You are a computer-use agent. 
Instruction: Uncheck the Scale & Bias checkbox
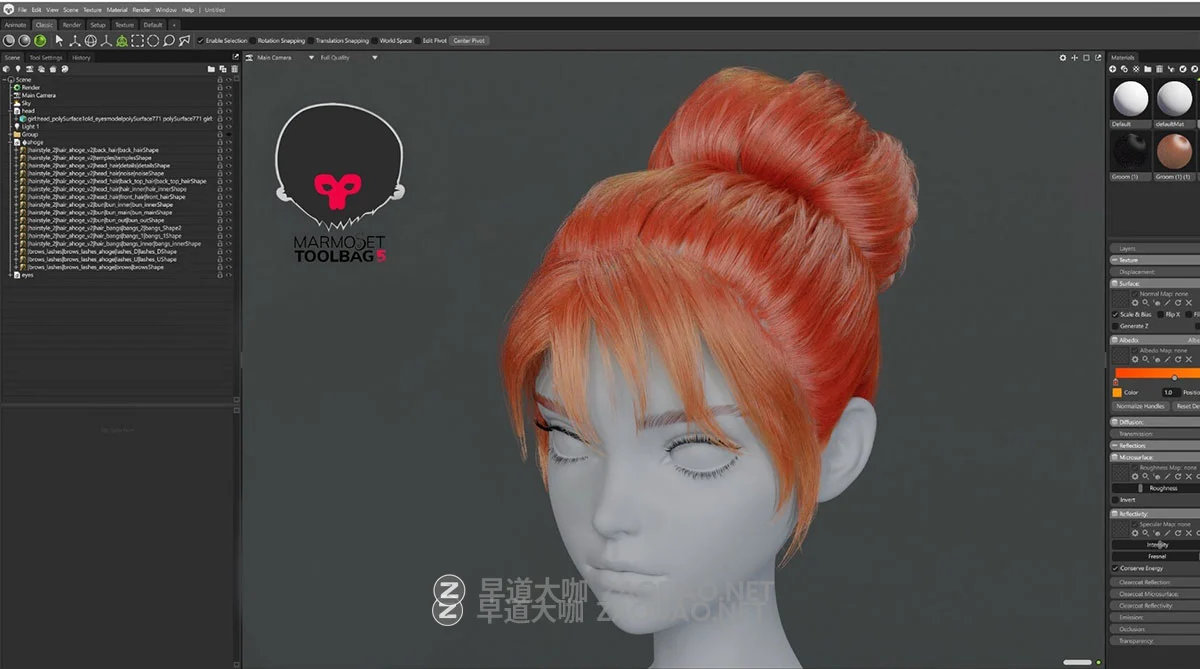[x=1117, y=313]
